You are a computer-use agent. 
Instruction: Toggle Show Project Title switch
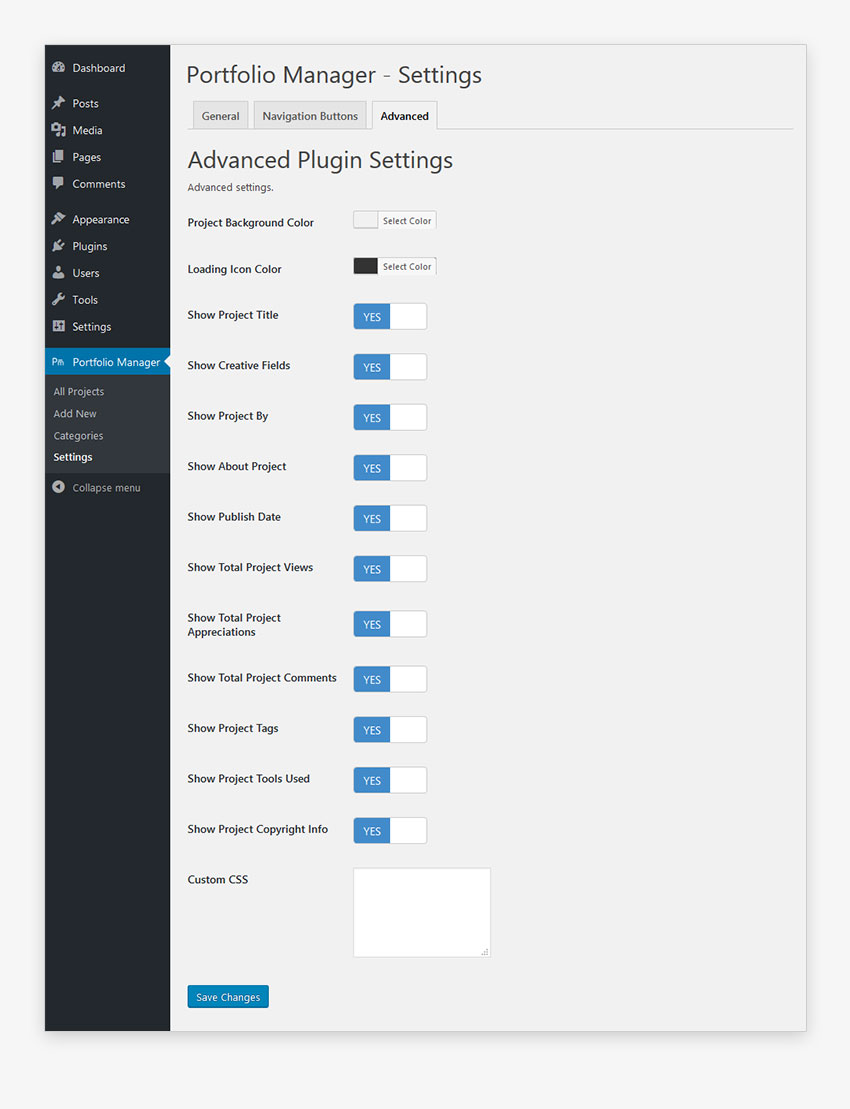click(x=390, y=317)
